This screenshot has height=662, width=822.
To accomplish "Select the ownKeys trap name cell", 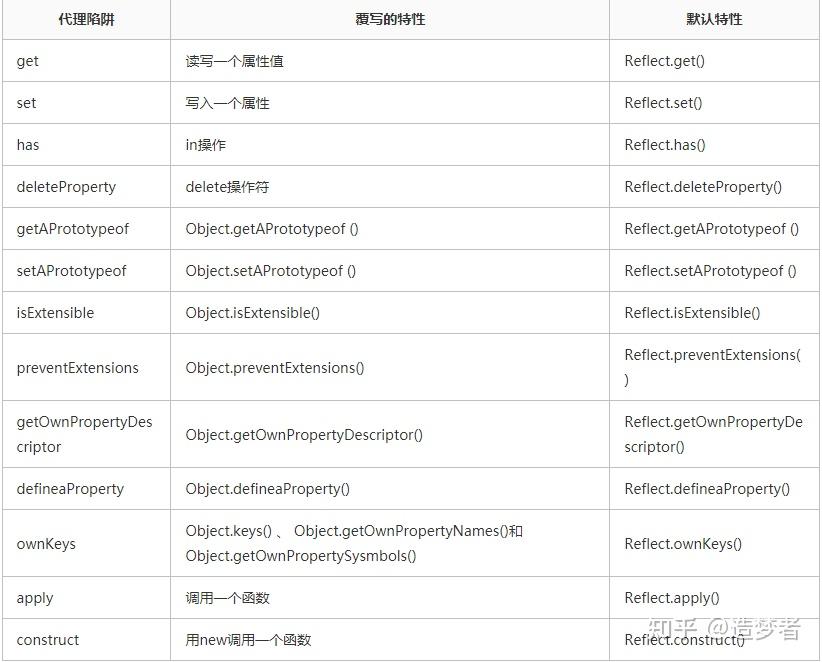I will (x=46, y=544).
